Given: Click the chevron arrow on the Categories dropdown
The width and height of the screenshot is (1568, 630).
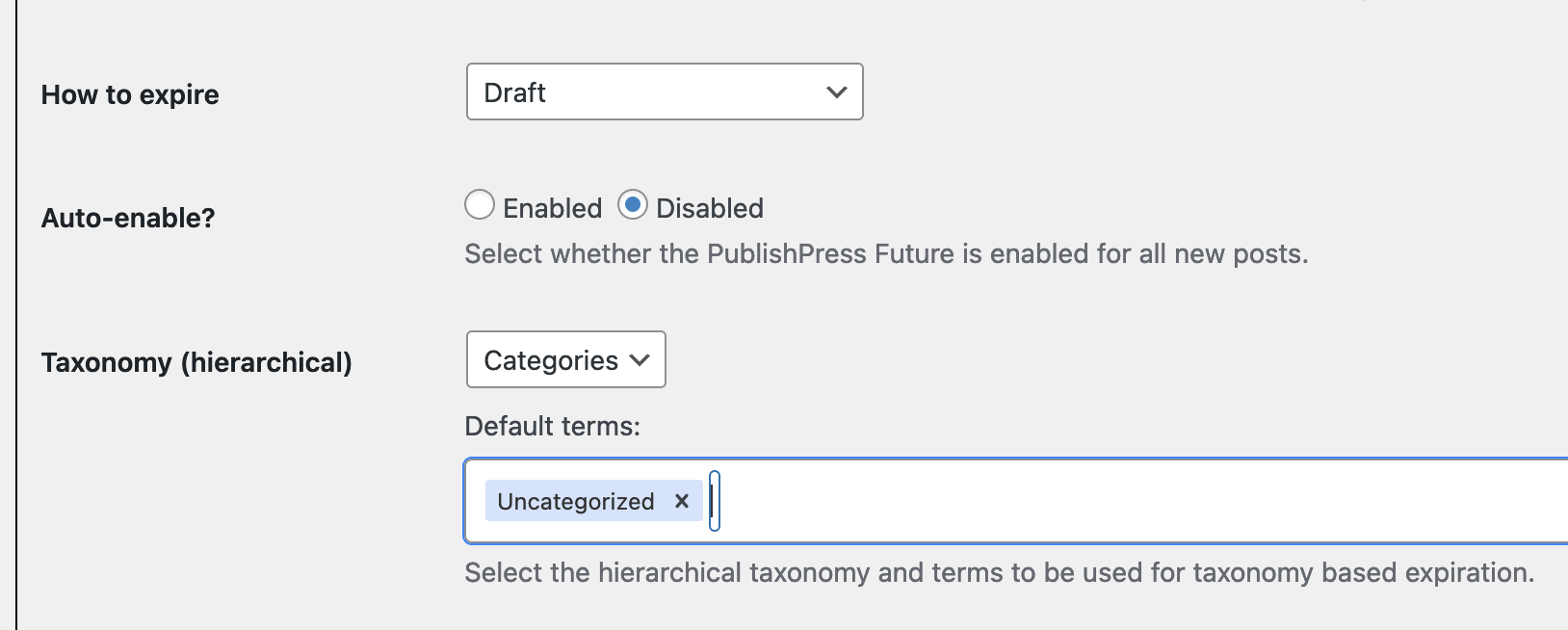Looking at the screenshot, I should point(640,360).
